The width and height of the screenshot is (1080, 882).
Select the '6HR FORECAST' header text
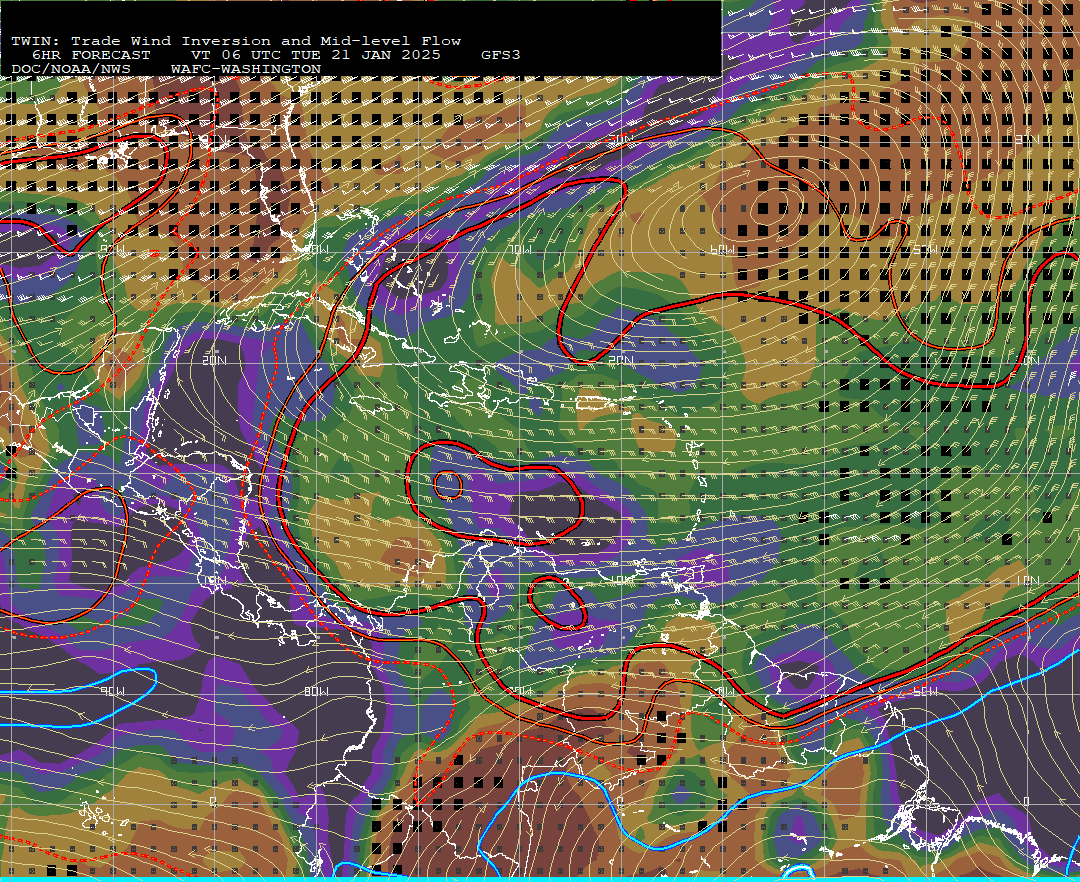tap(91, 55)
